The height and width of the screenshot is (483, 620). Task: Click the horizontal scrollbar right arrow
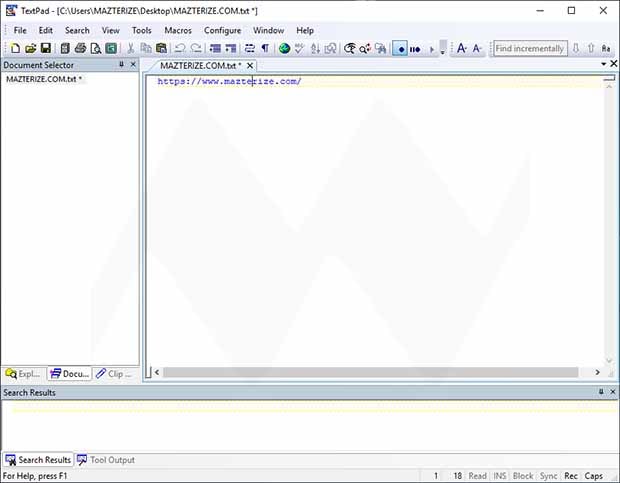pyautogui.click(x=597, y=372)
